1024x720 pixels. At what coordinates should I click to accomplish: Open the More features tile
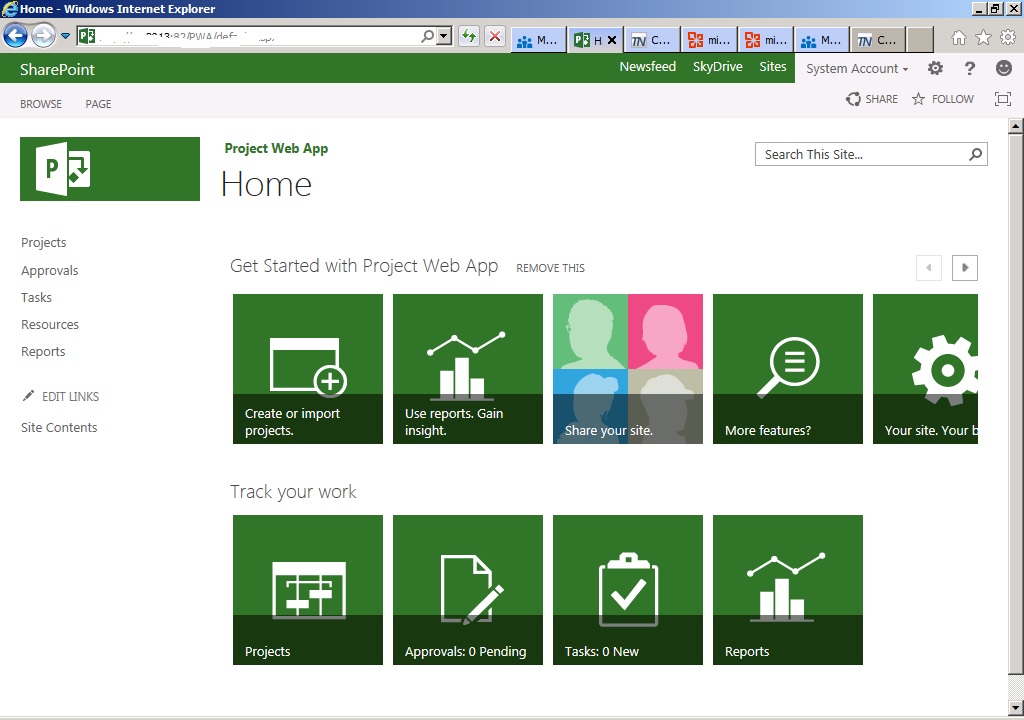click(788, 369)
